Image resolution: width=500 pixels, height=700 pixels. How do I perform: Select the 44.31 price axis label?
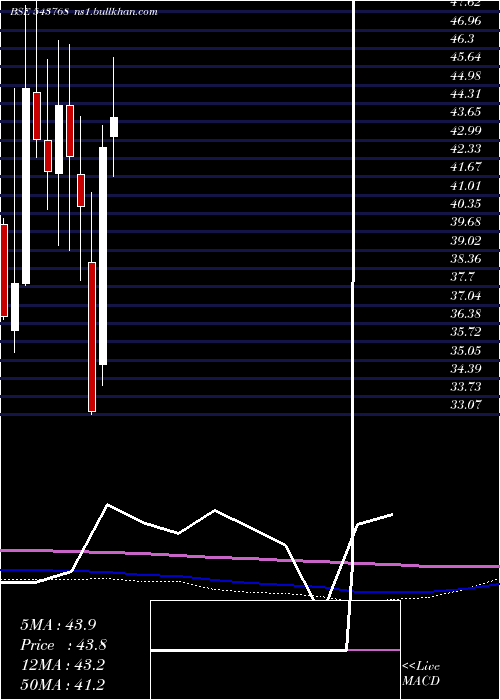466,94
